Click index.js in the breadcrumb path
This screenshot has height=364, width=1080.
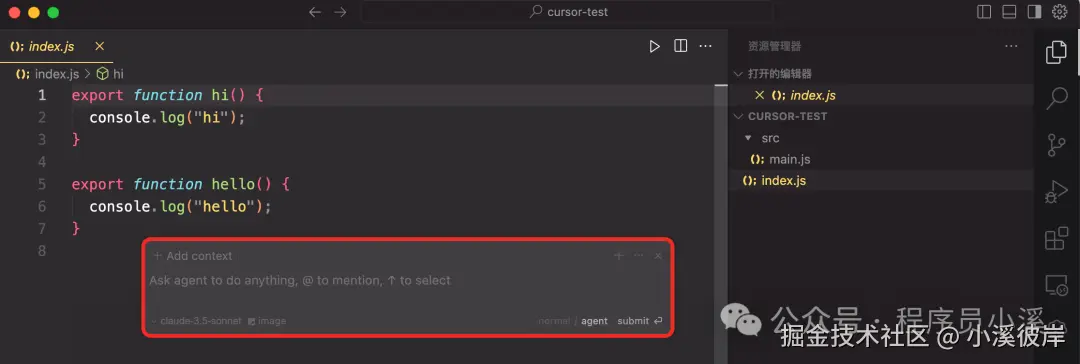click(x=57, y=74)
